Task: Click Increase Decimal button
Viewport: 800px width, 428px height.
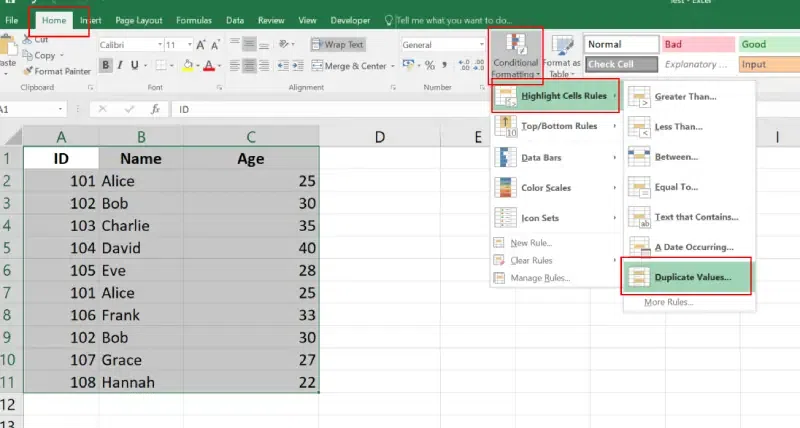Action: click(464, 65)
